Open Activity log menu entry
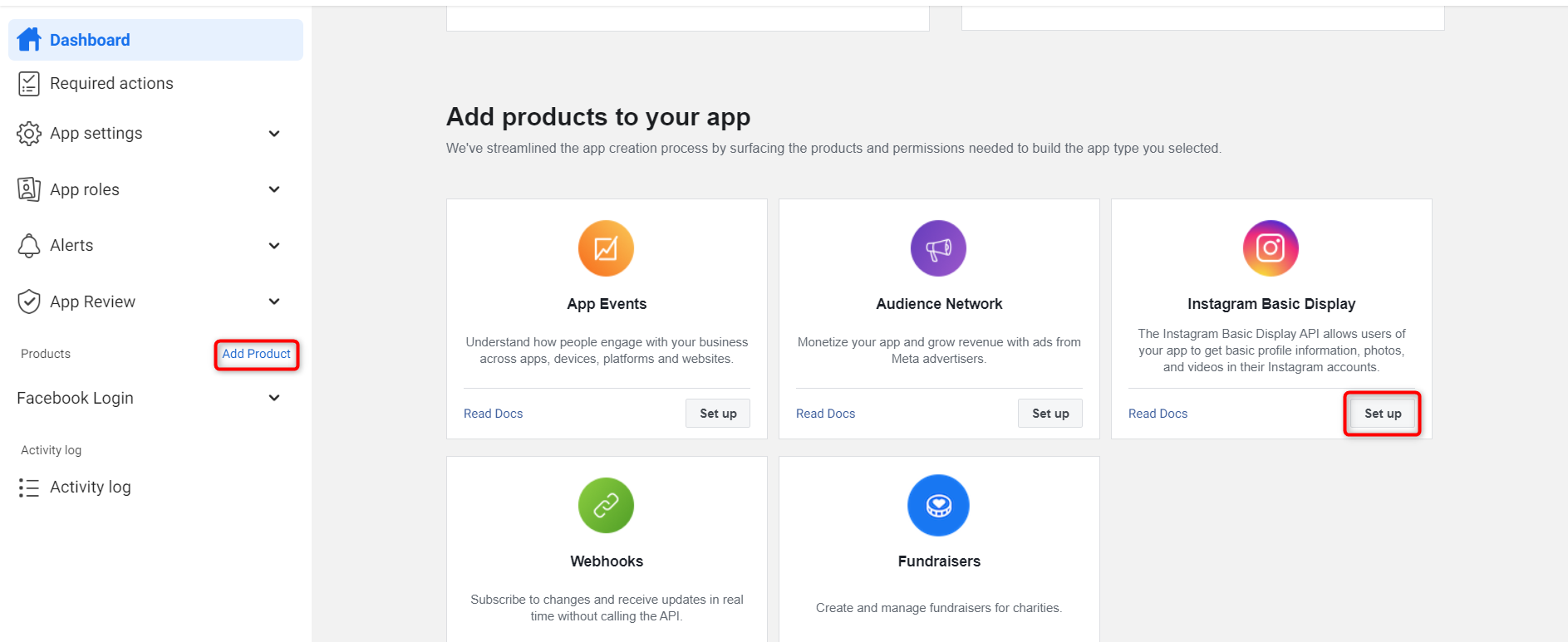The width and height of the screenshot is (1568, 642). pyautogui.click(x=90, y=488)
